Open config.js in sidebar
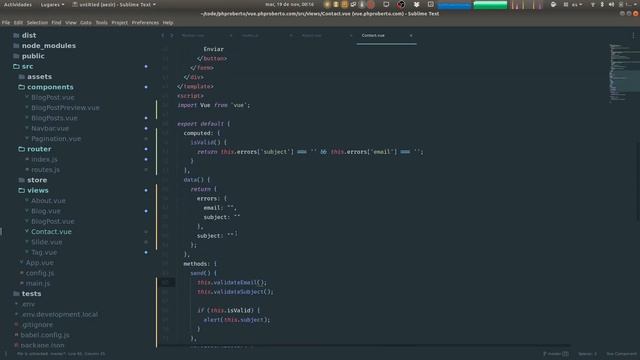The height and width of the screenshot is (360, 640). coord(40,273)
